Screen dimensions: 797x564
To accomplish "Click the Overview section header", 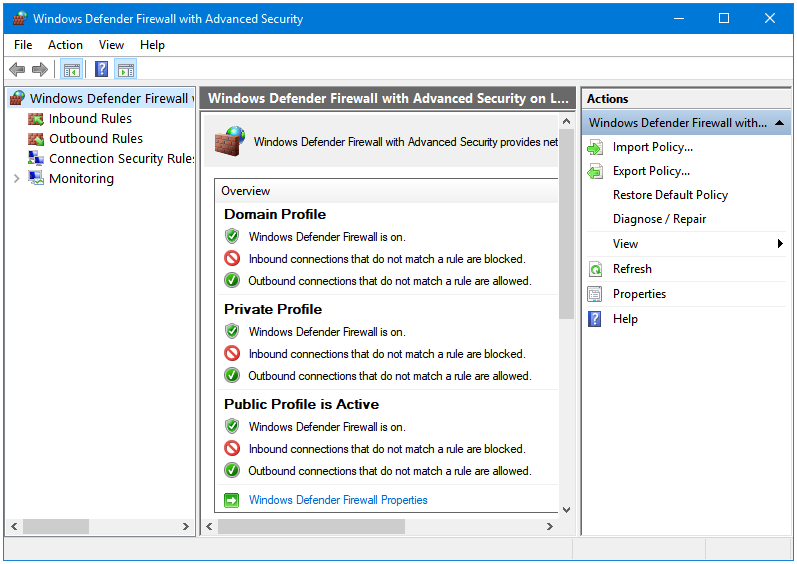I will (386, 191).
